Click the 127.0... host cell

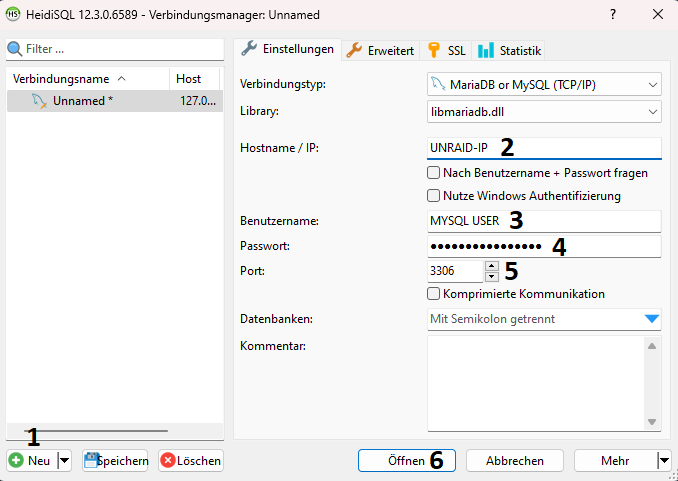198,101
